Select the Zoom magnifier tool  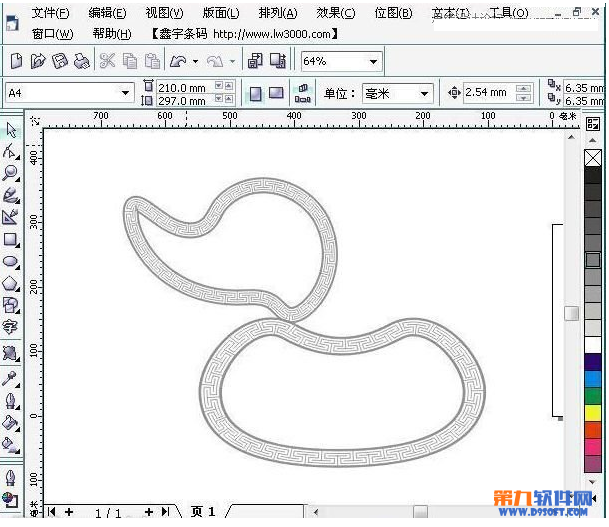pos(11,173)
